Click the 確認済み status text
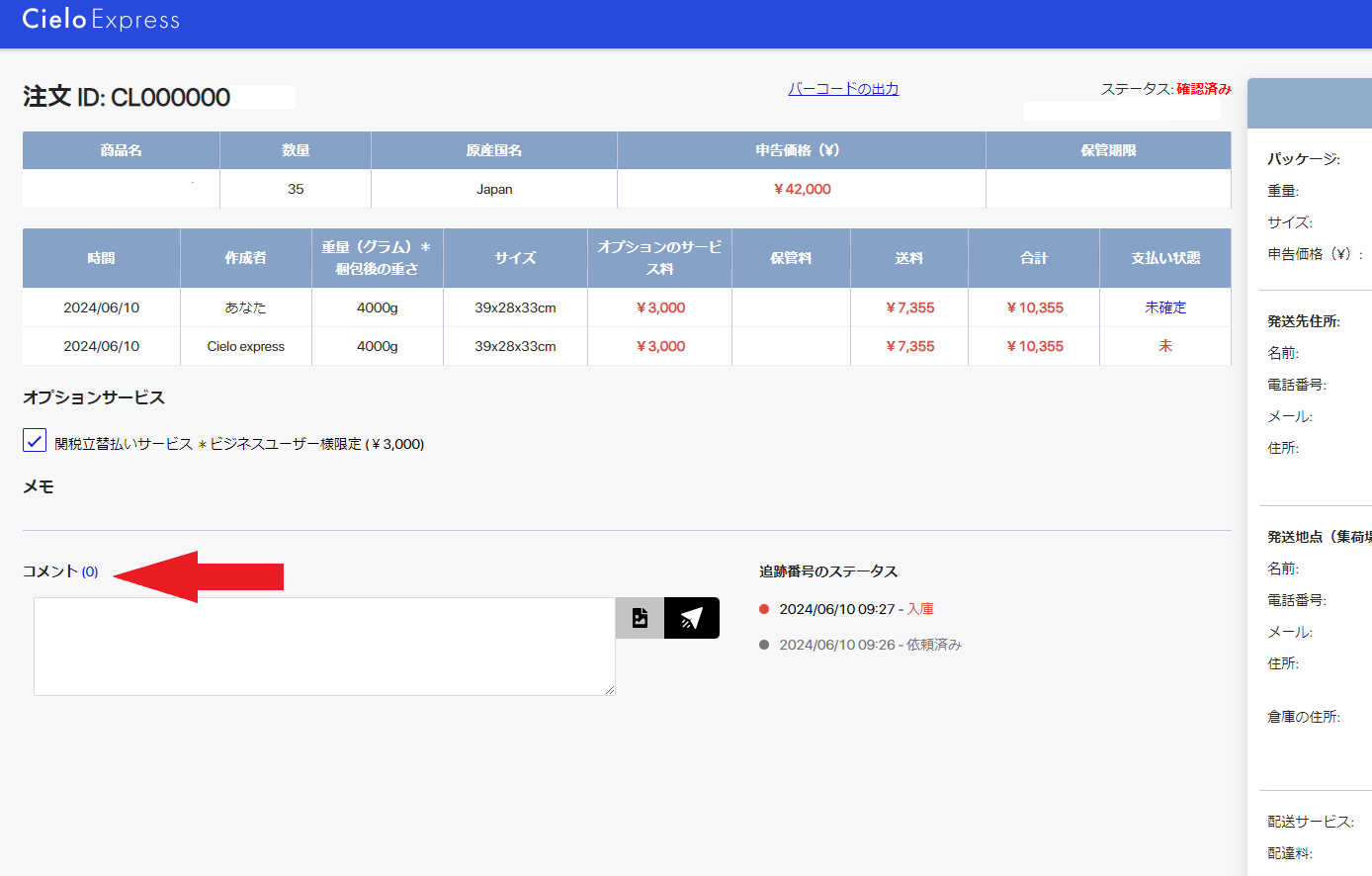This screenshot has width=1372, height=876. (1204, 89)
